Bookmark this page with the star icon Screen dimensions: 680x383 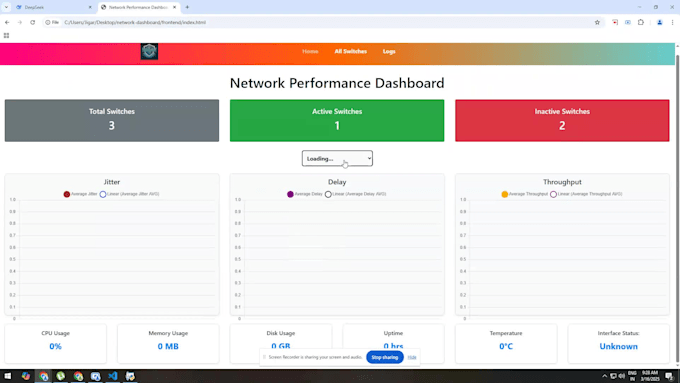(597, 22)
